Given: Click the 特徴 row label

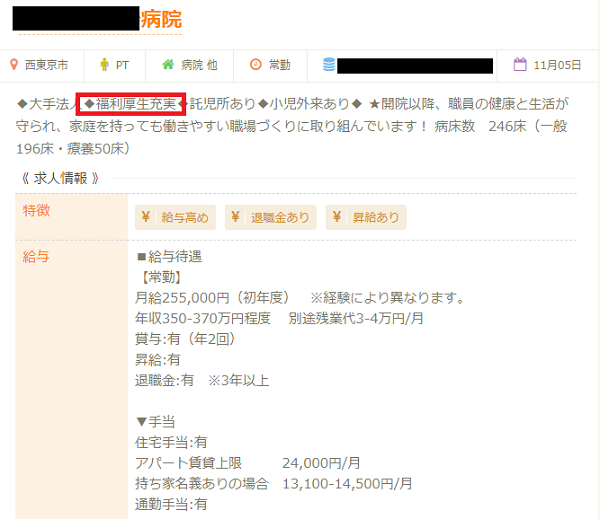Looking at the screenshot, I should tap(36, 211).
